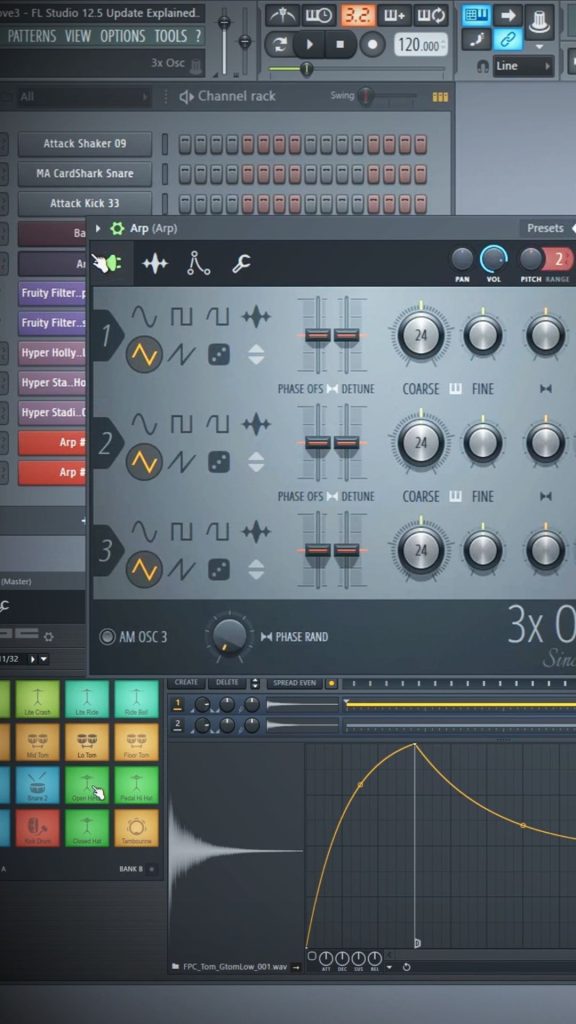Select square wave shape for oscillator 1

click(182, 317)
